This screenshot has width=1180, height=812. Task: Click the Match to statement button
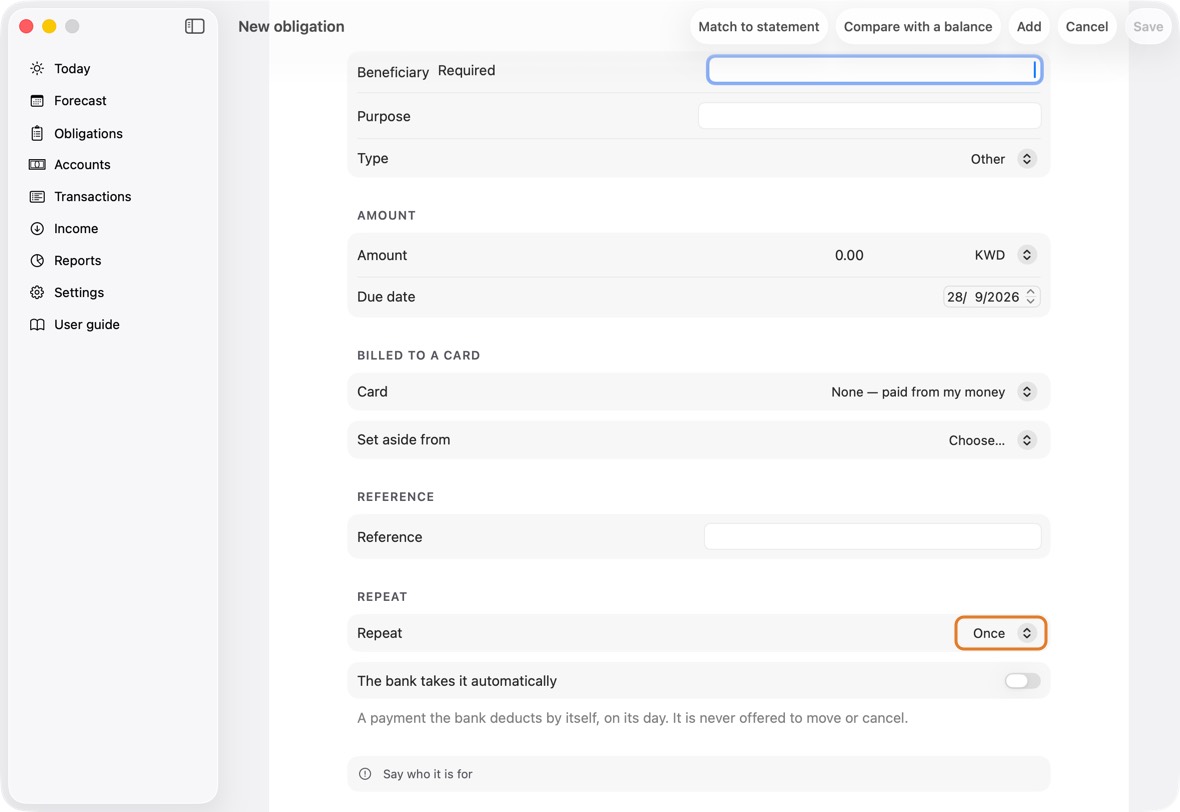pyautogui.click(x=759, y=26)
